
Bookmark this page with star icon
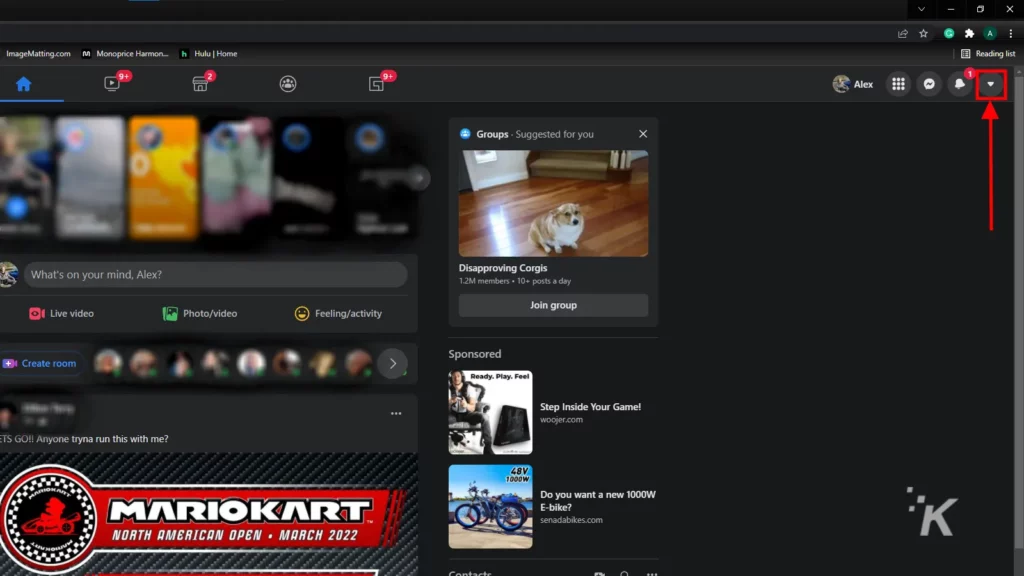(x=923, y=33)
